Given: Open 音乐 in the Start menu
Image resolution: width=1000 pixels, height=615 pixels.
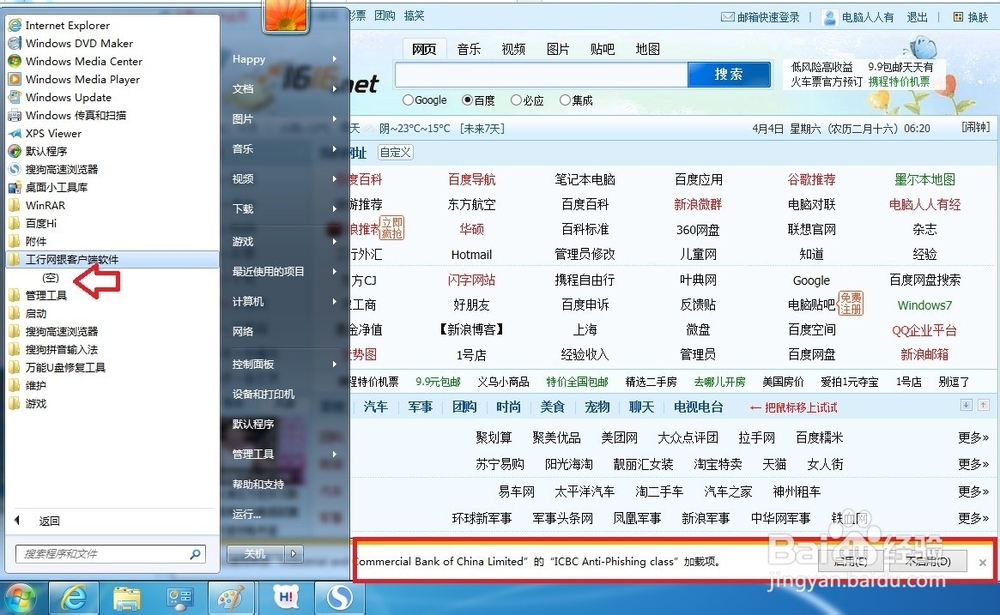Looking at the screenshot, I should [x=243, y=149].
